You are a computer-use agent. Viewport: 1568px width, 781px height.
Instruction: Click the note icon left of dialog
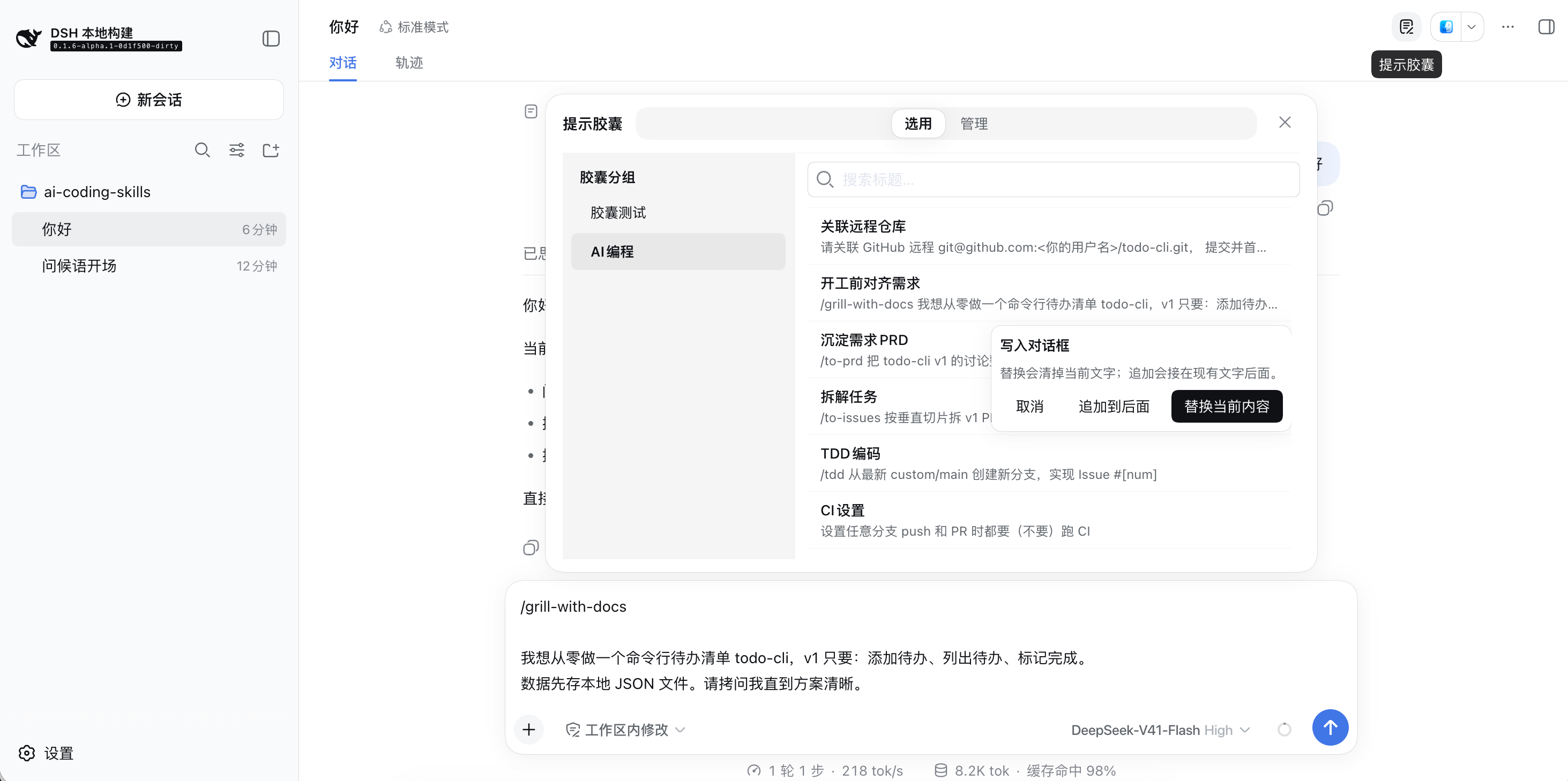pos(531,111)
